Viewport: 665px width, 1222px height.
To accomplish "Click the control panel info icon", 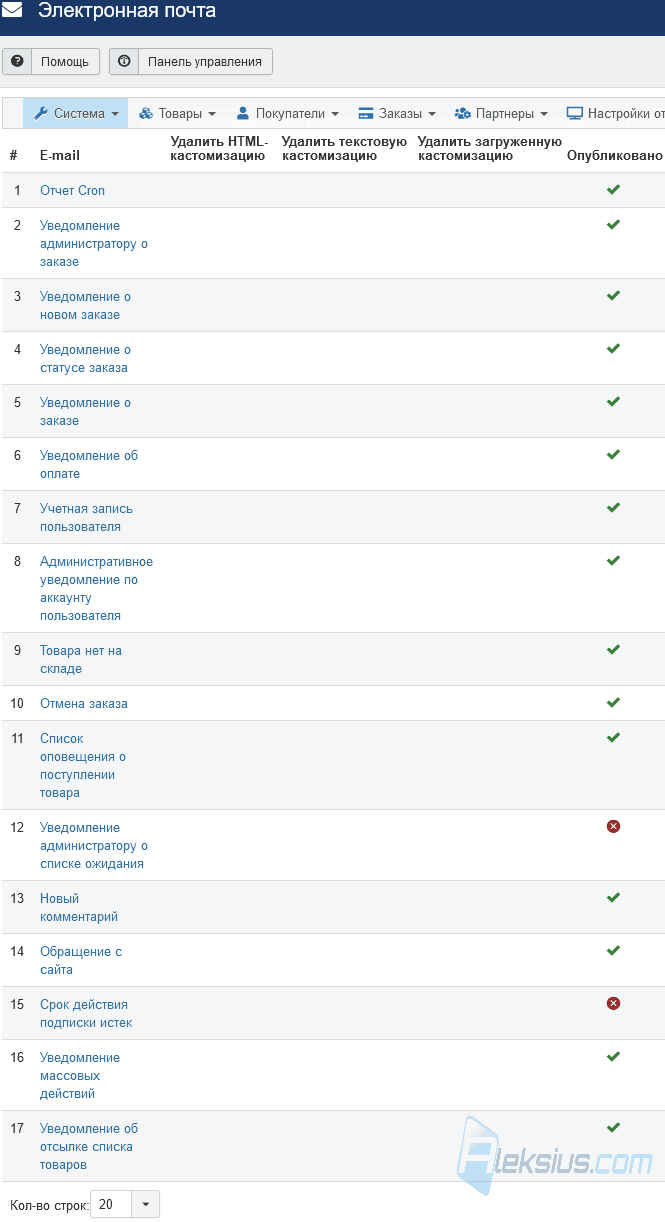I will pyautogui.click(x=124, y=61).
